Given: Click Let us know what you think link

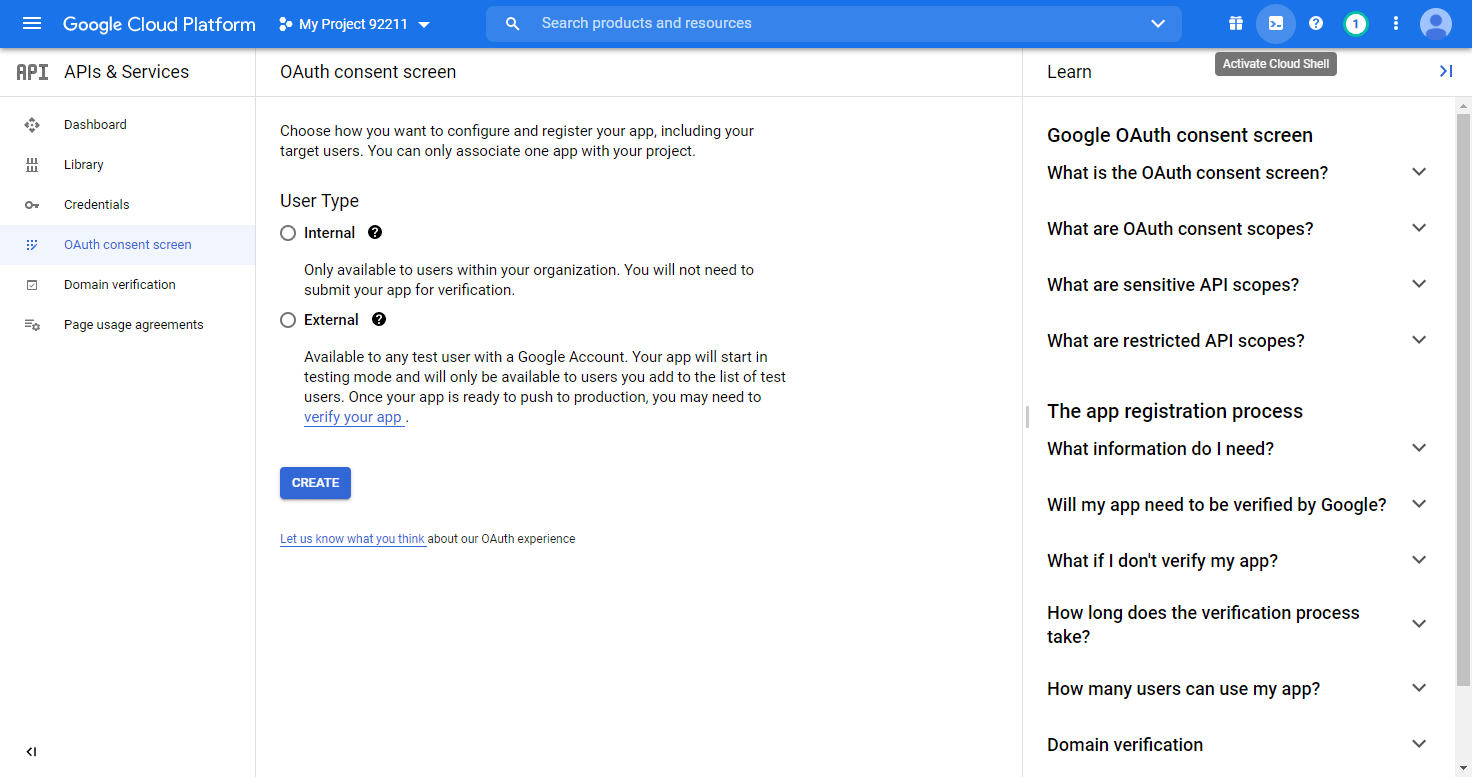Looking at the screenshot, I should [x=353, y=539].
